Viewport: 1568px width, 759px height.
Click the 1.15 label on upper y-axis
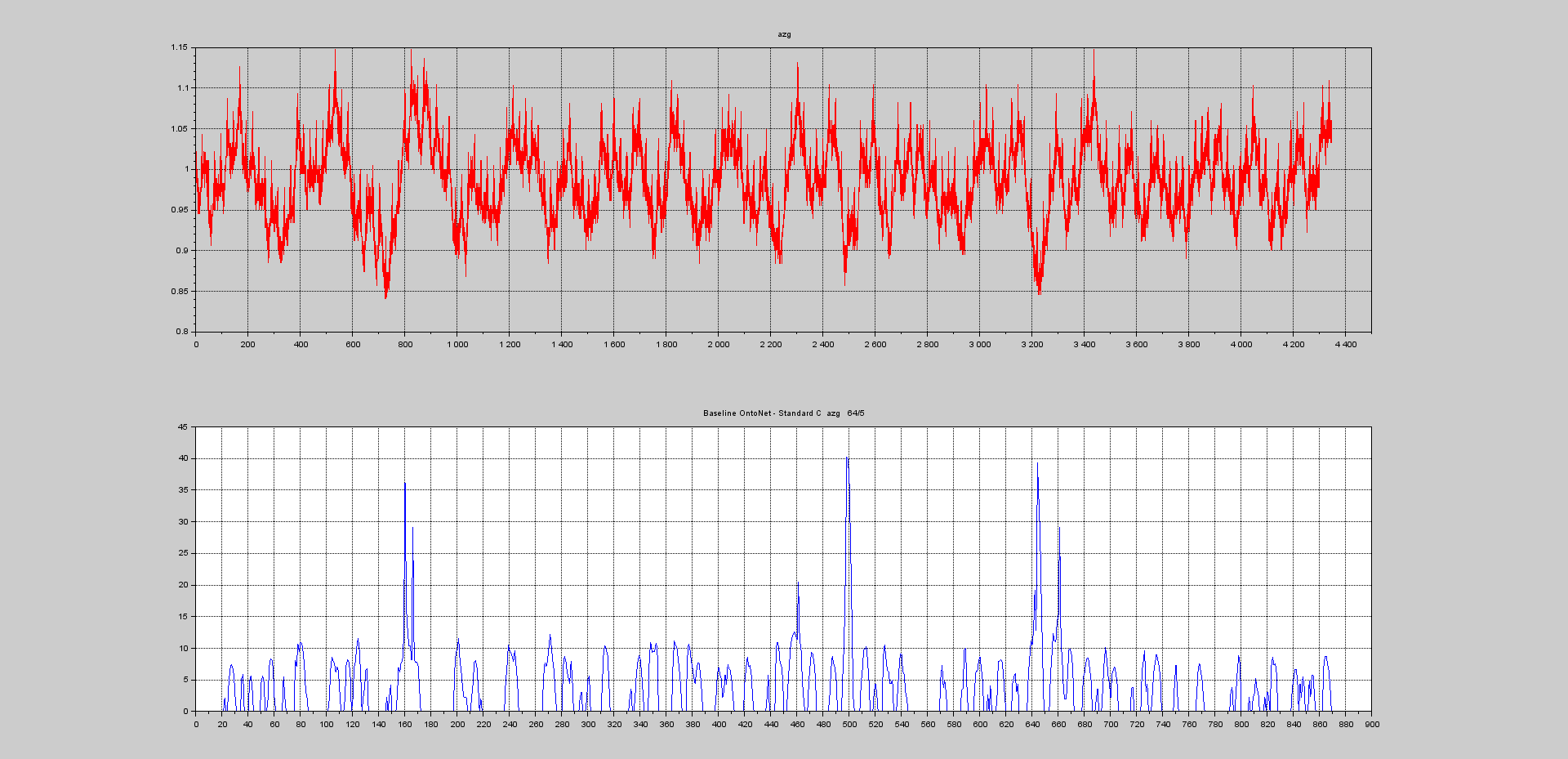pyautogui.click(x=179, y=47)
